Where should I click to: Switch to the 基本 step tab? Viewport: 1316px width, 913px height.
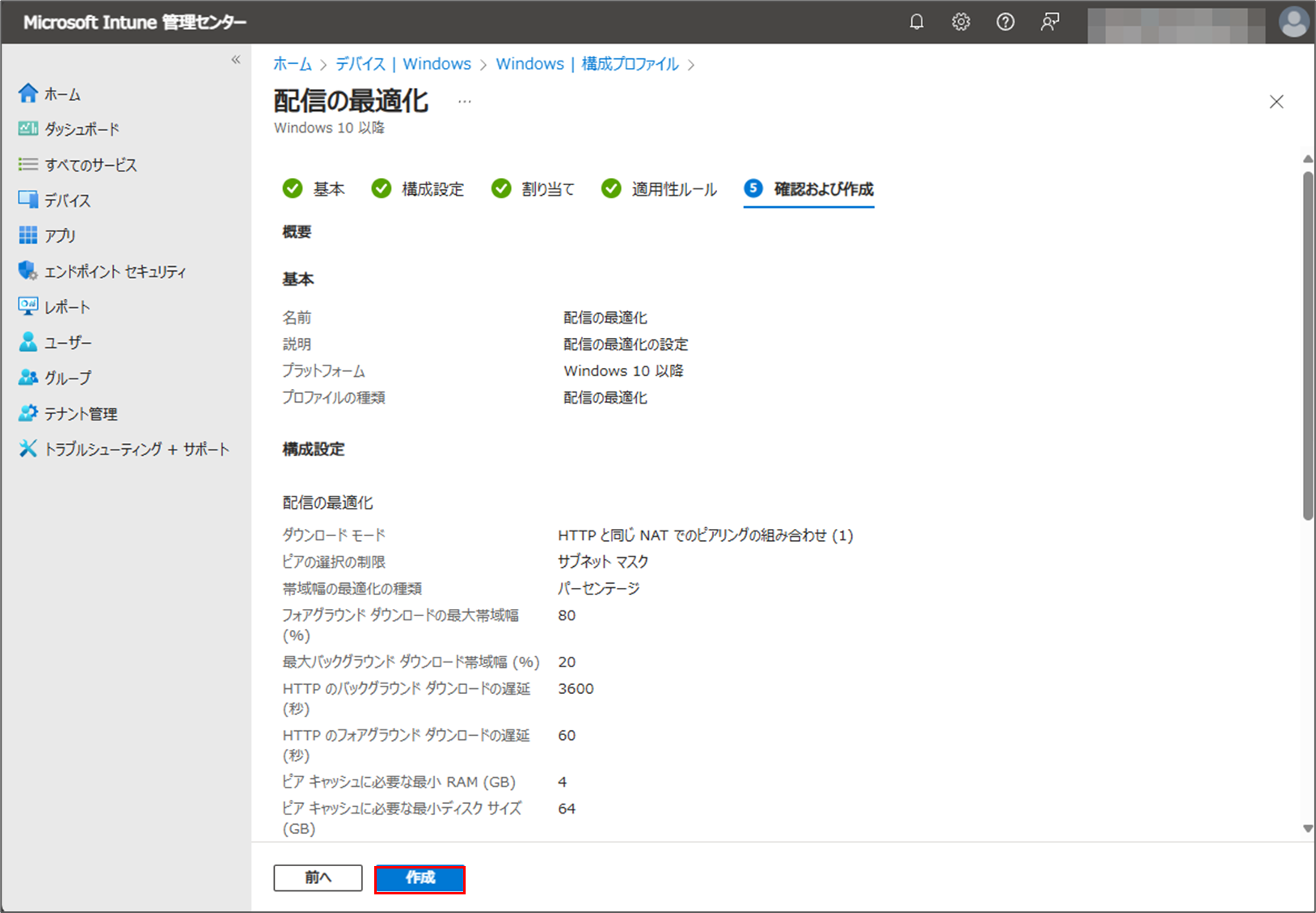[x=314, y=189]
